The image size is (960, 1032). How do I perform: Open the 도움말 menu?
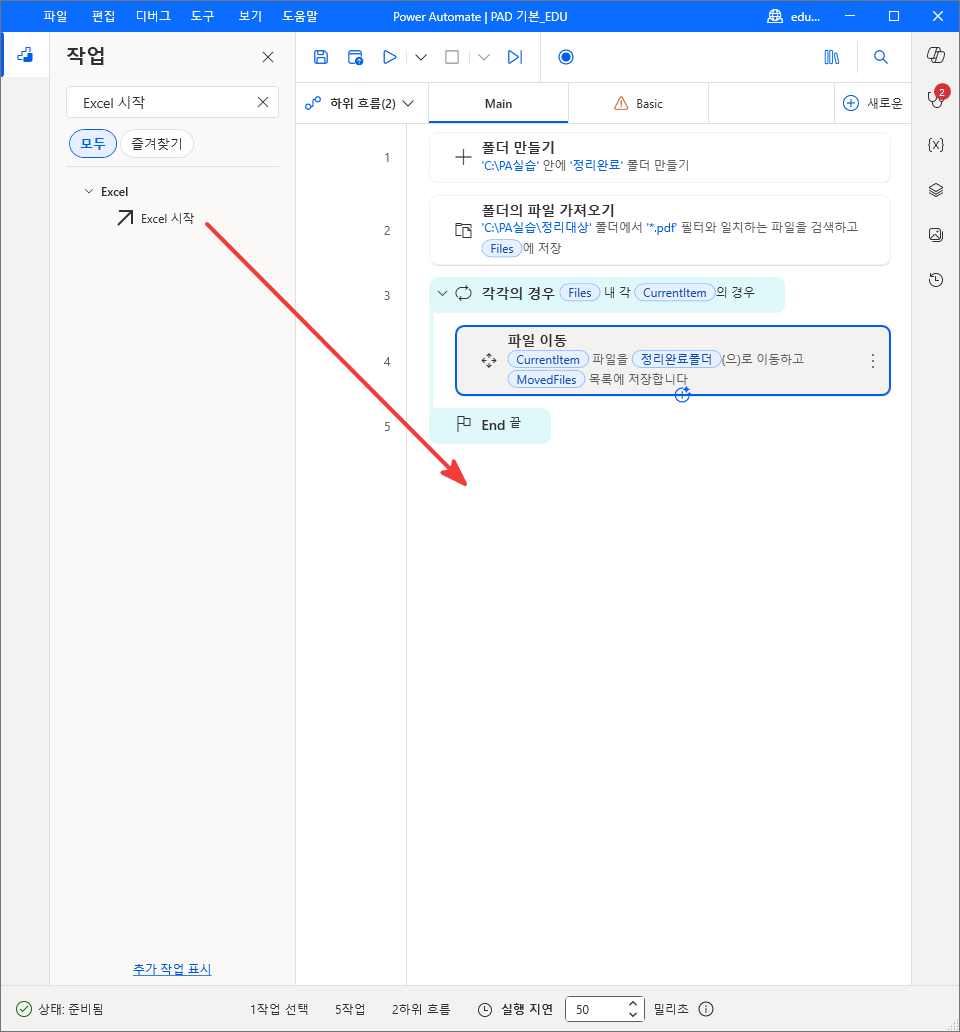[x=300, y=16]
